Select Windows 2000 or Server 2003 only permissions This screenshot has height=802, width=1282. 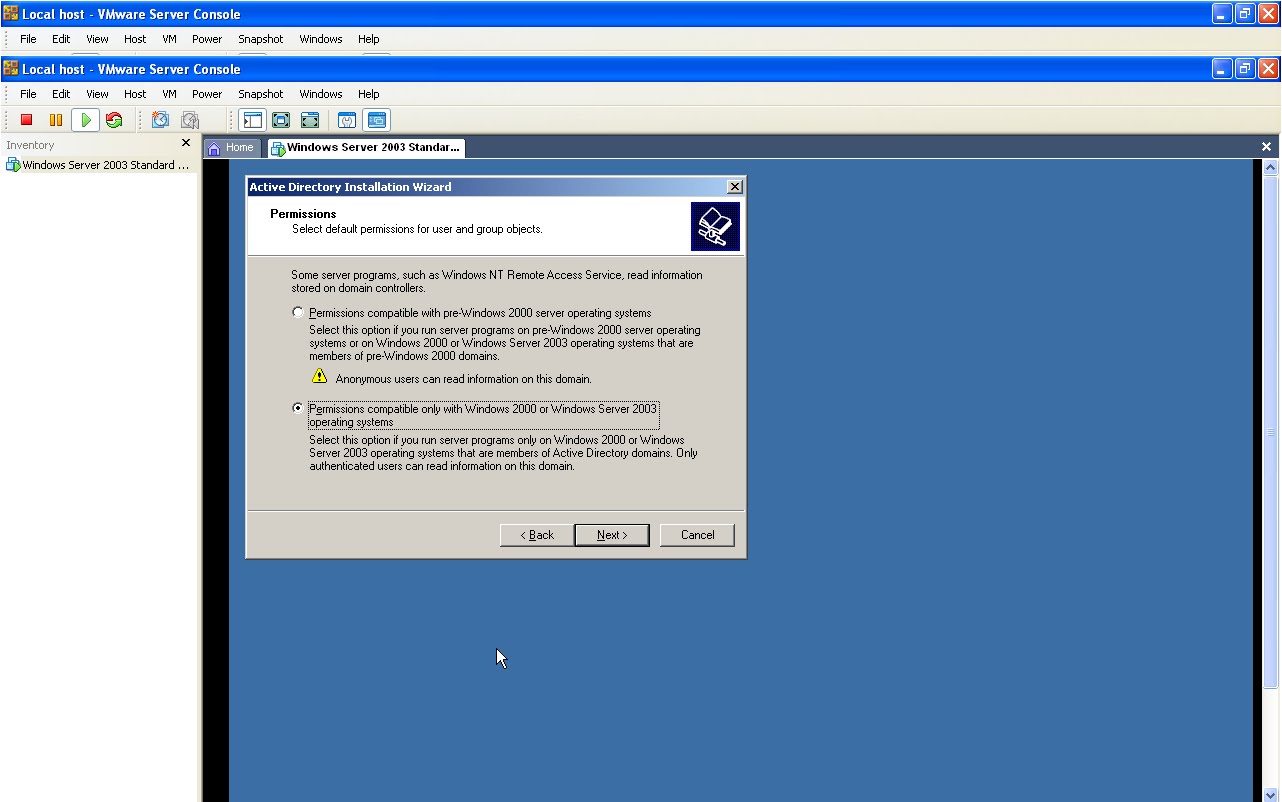(x=297, y=408)
